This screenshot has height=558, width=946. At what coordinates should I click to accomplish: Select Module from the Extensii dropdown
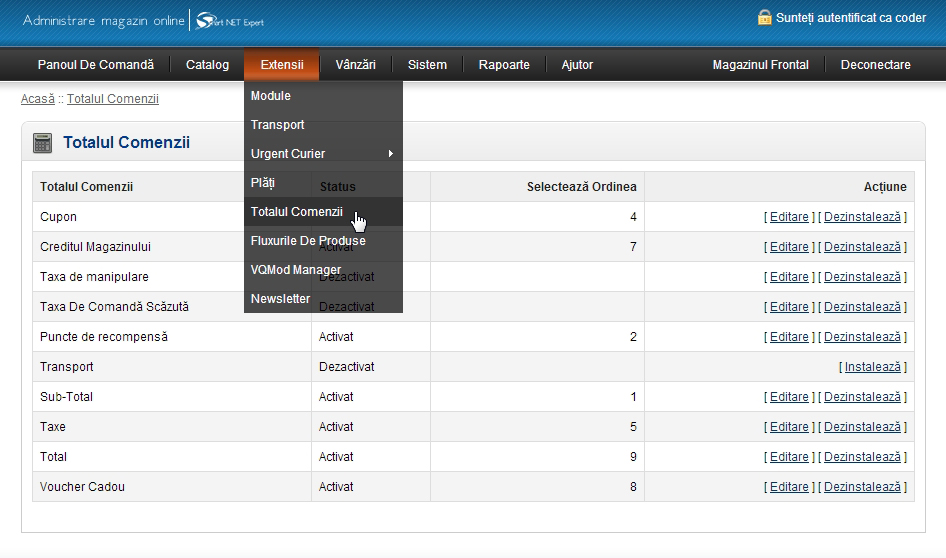pyautogui.click(x=271, y=96)
